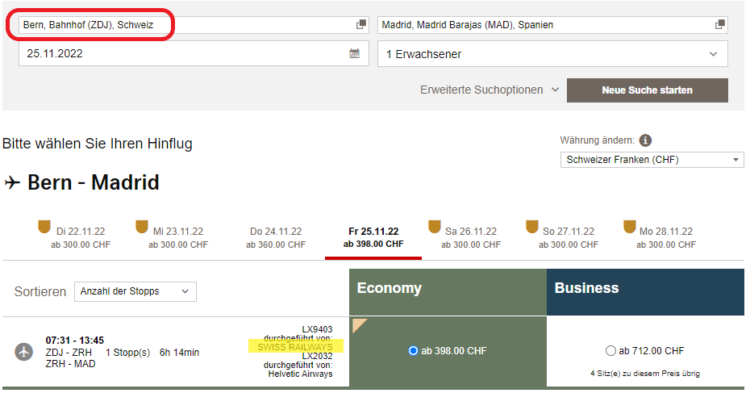The width and height of the screenshot is (750, 393).
Task: Expand Erweiterte Suchoptionen
Action: 489,90
